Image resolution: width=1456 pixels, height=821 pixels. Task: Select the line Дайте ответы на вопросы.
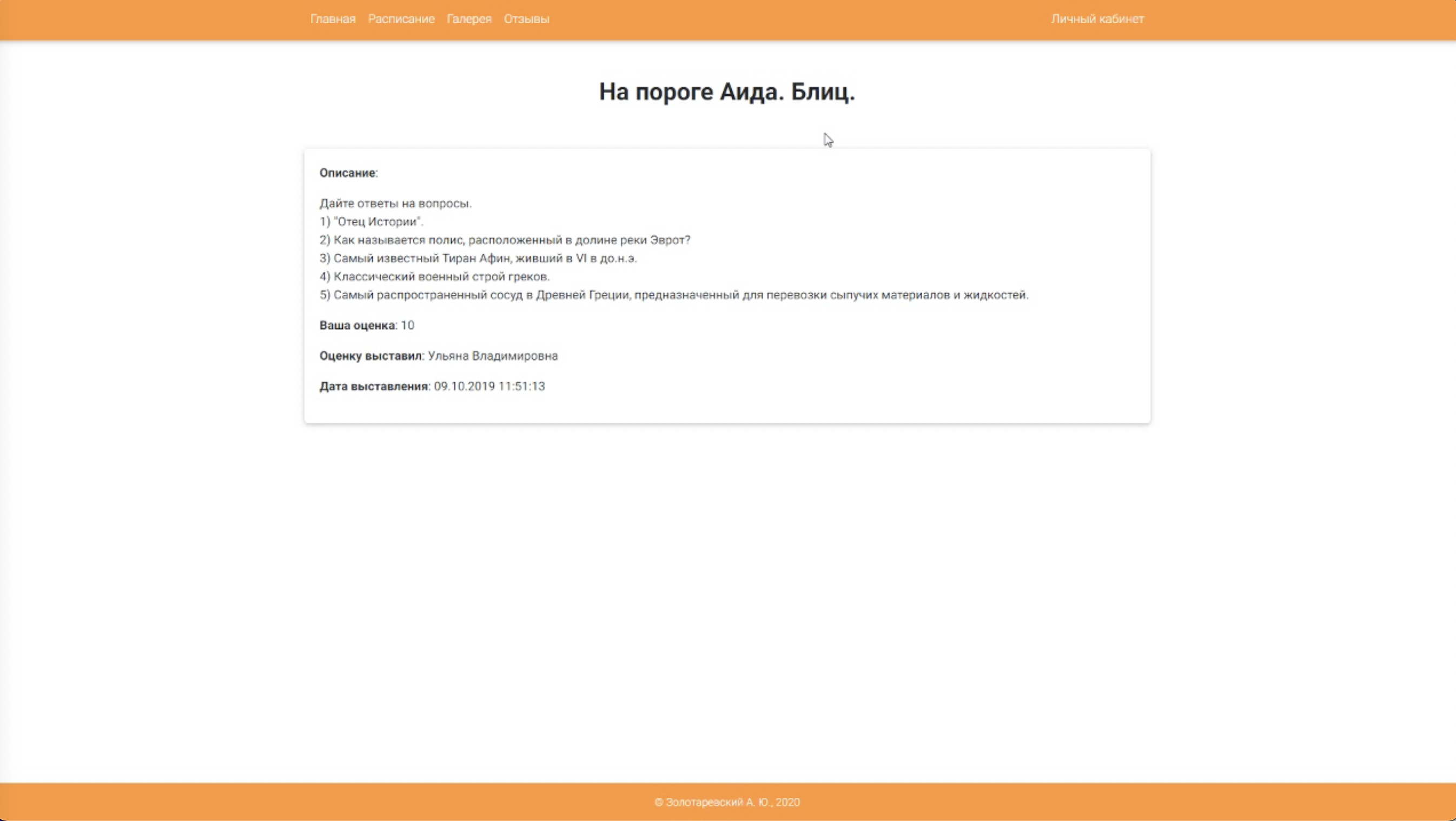395,203
